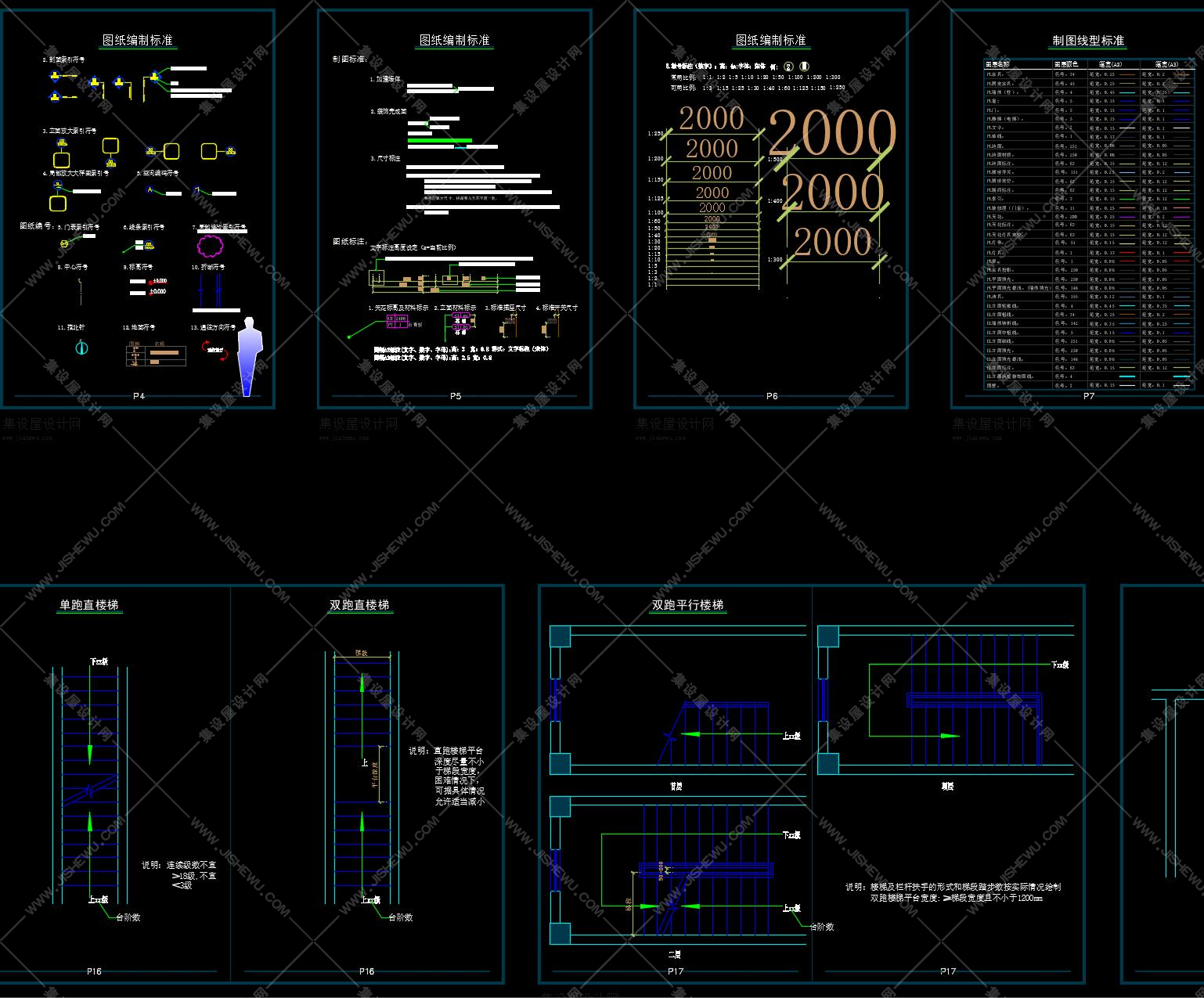This screenshot has width=1204, height=998.
Task: Click the 常用比例 scale row on P6
Action: [755, 77]
